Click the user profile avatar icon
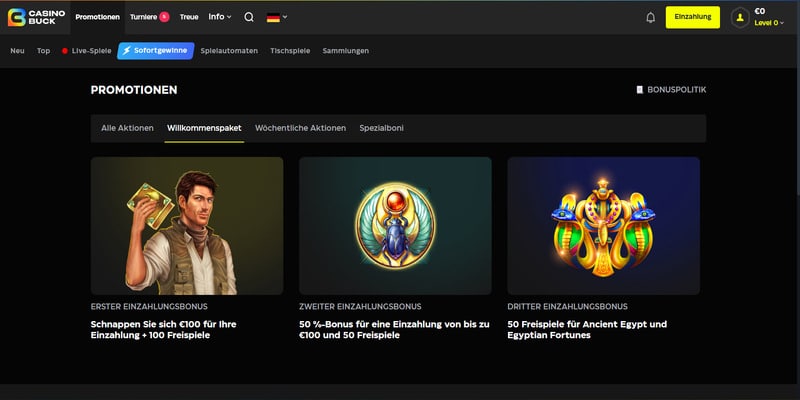 tap(740, 17)
